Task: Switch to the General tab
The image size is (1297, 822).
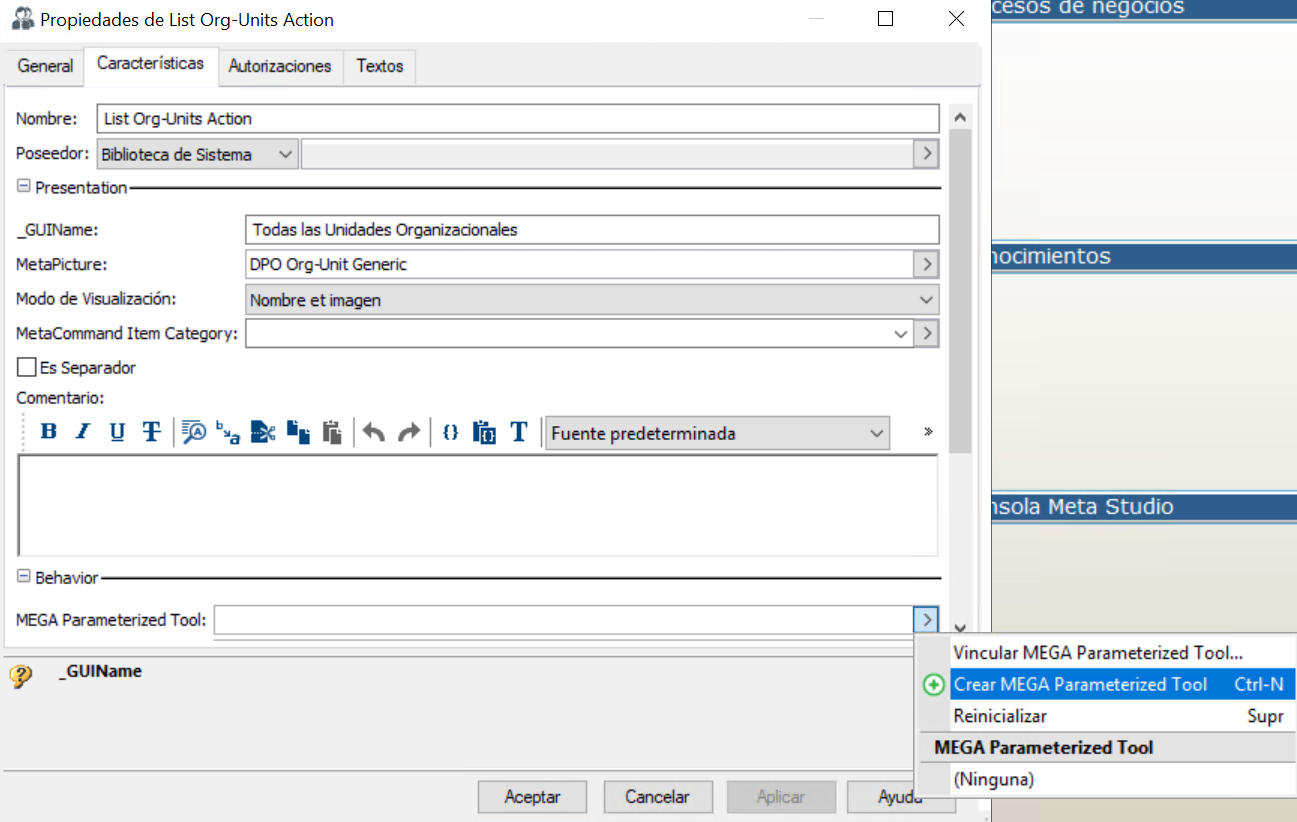Action: (46, 66)
